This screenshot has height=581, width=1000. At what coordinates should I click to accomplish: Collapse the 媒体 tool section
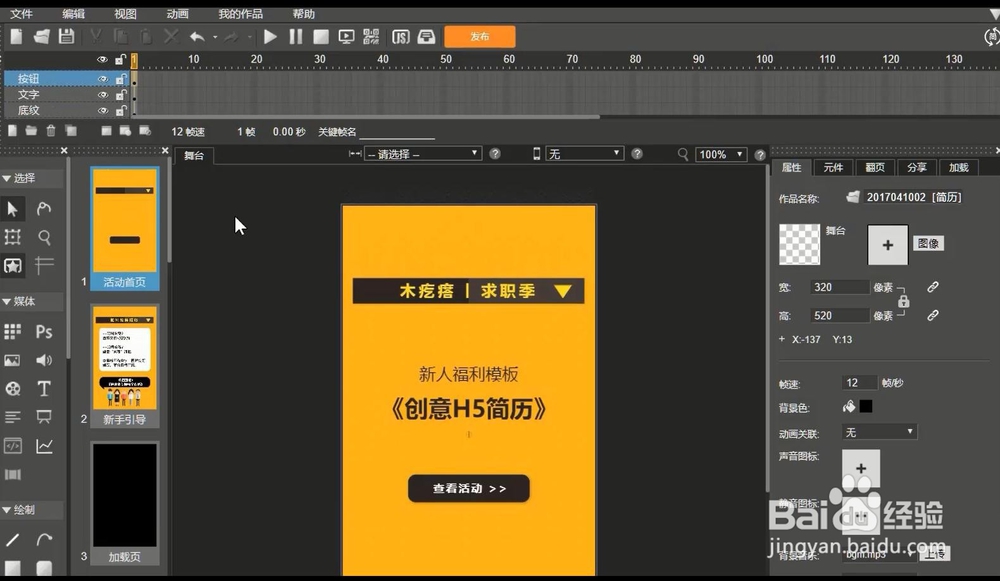tap(6, 302)
